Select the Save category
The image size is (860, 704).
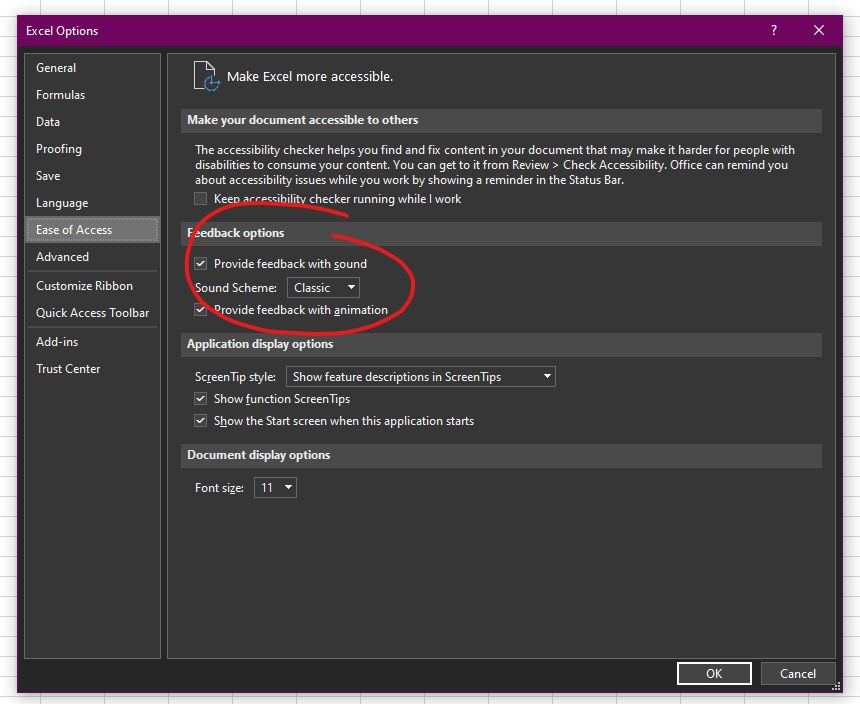(92, 175)
